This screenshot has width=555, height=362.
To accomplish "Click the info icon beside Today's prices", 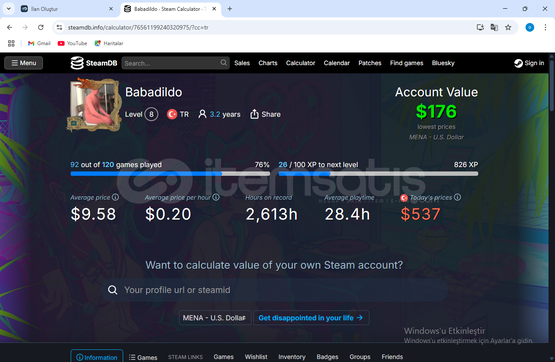I will pyautogui.click(x=457, y=197).
